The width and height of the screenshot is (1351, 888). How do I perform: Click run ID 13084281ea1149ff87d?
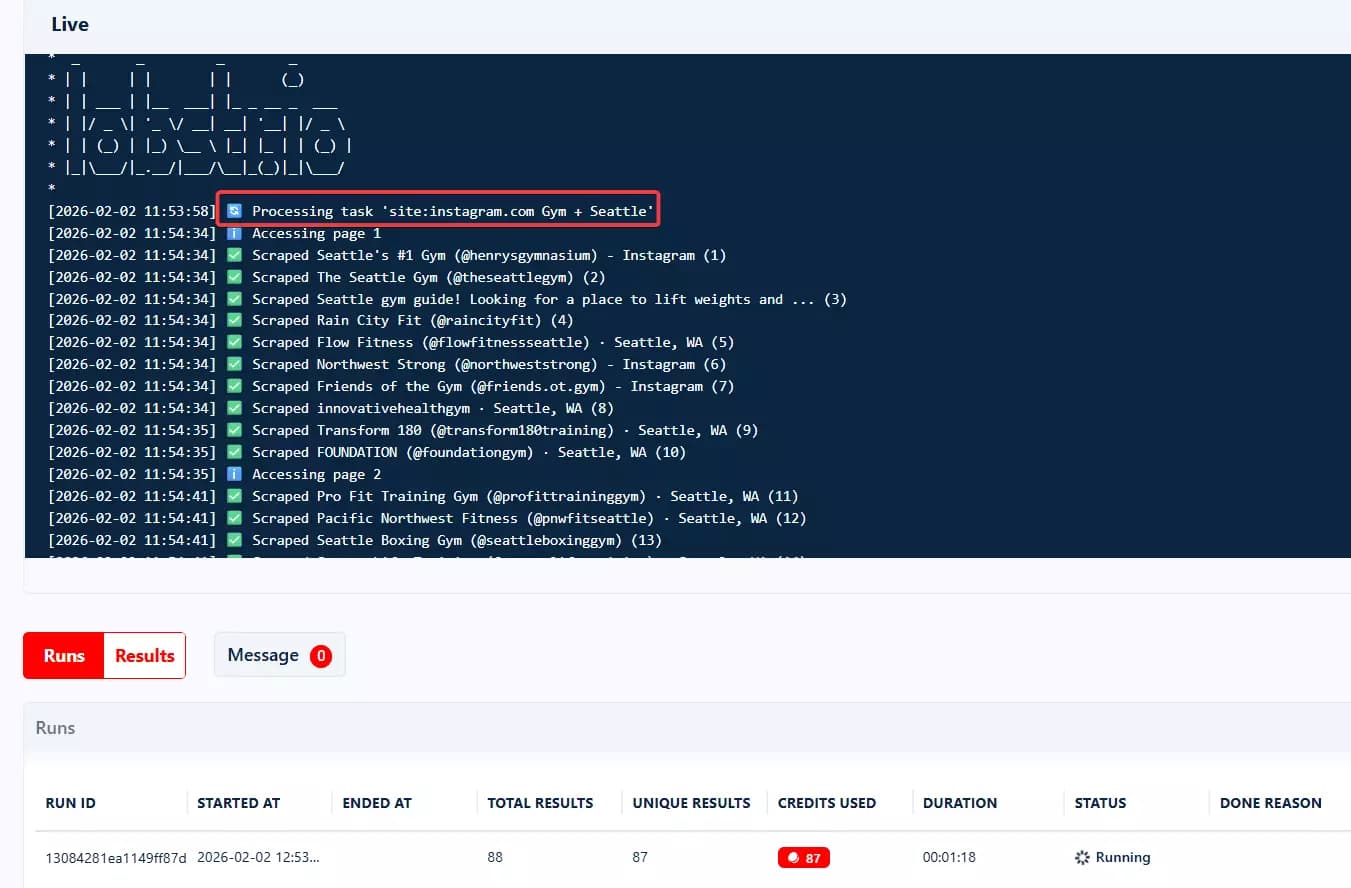(116, 857)
